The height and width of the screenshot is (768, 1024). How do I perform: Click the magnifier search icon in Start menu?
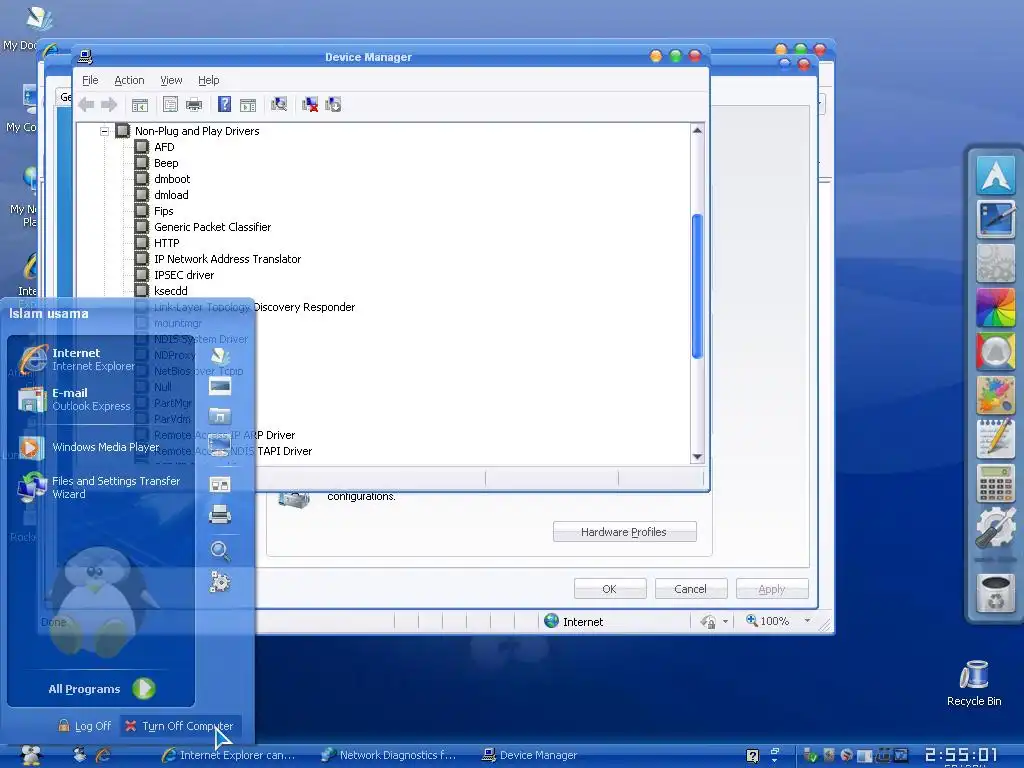[220, 551]
